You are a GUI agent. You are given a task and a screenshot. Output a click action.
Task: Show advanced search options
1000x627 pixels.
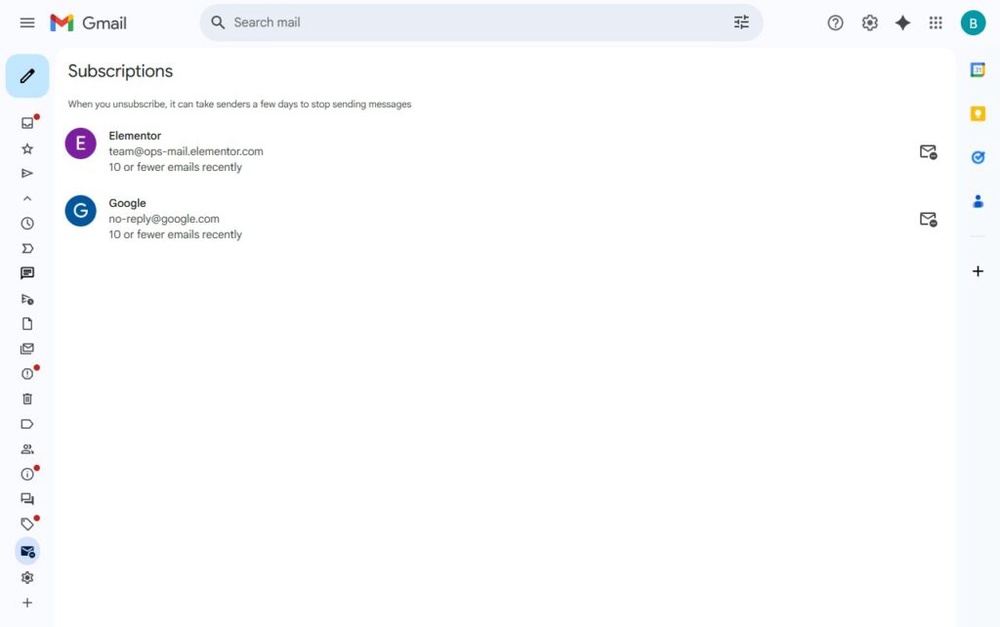point(741,22)
